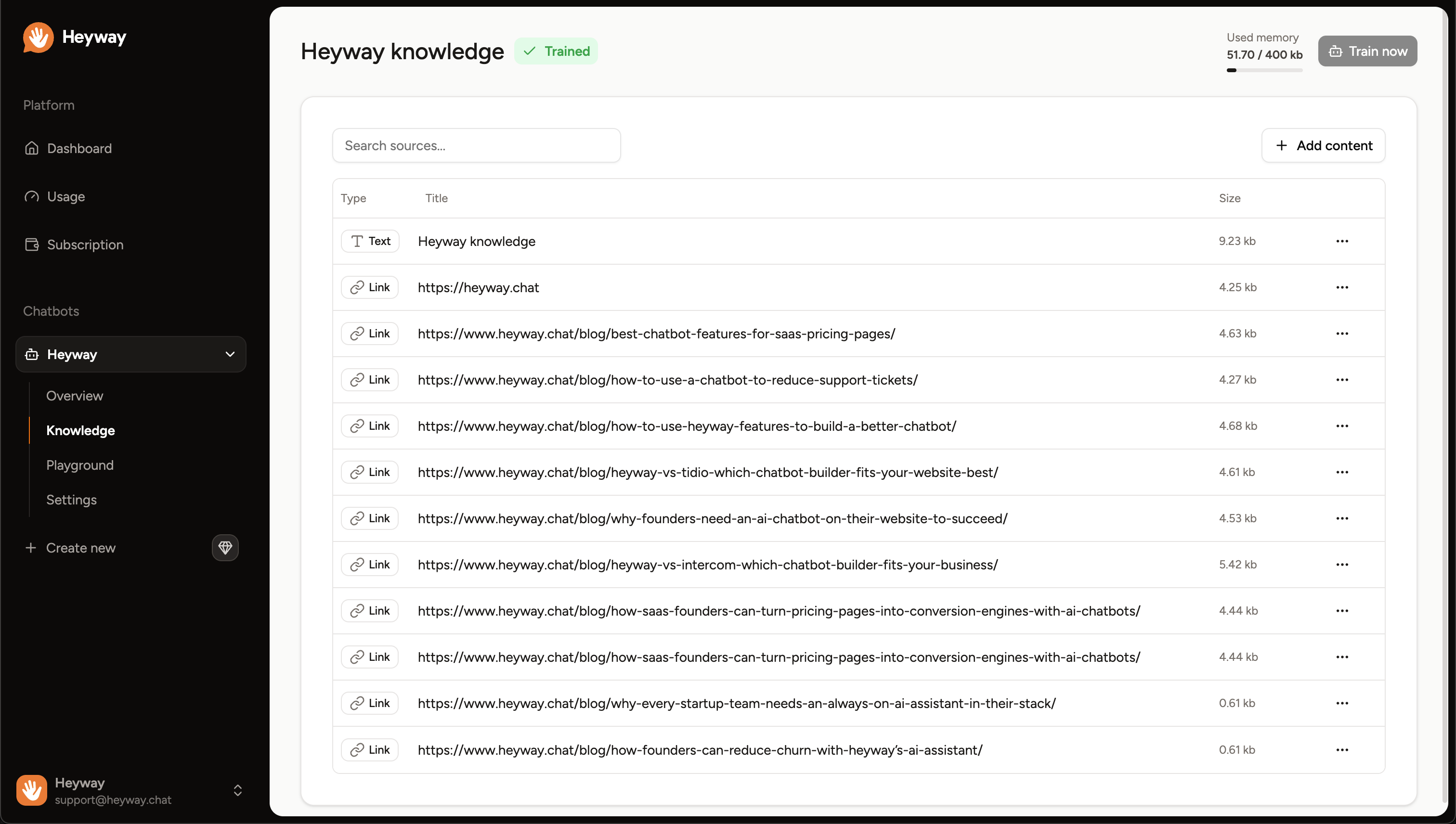Click support@heyway.chat email text
Screen dimensions: 1456x824
click(x=113, y=799)
